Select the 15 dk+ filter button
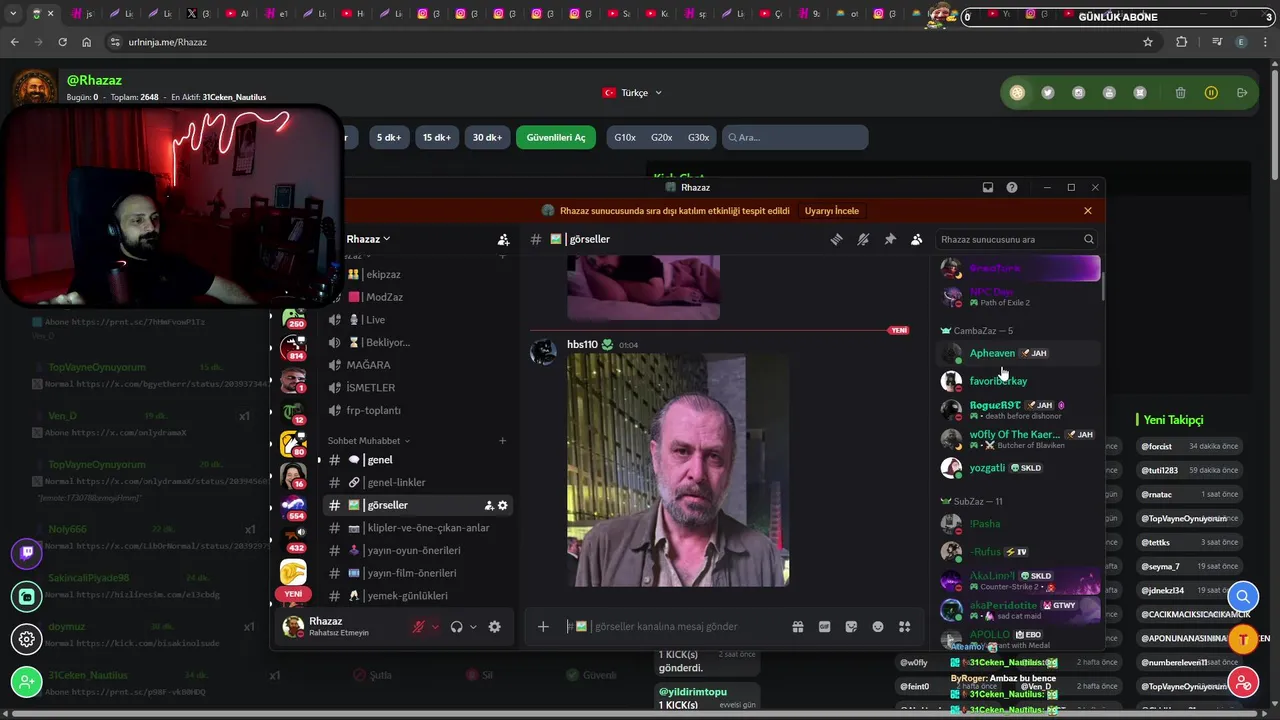Viewport: 1280px width, 720px height. pyautogui.click(x=437, y=137)
